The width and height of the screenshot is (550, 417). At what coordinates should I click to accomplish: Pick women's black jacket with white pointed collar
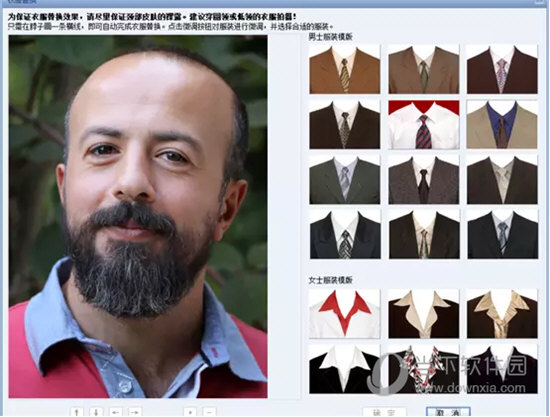344,369
